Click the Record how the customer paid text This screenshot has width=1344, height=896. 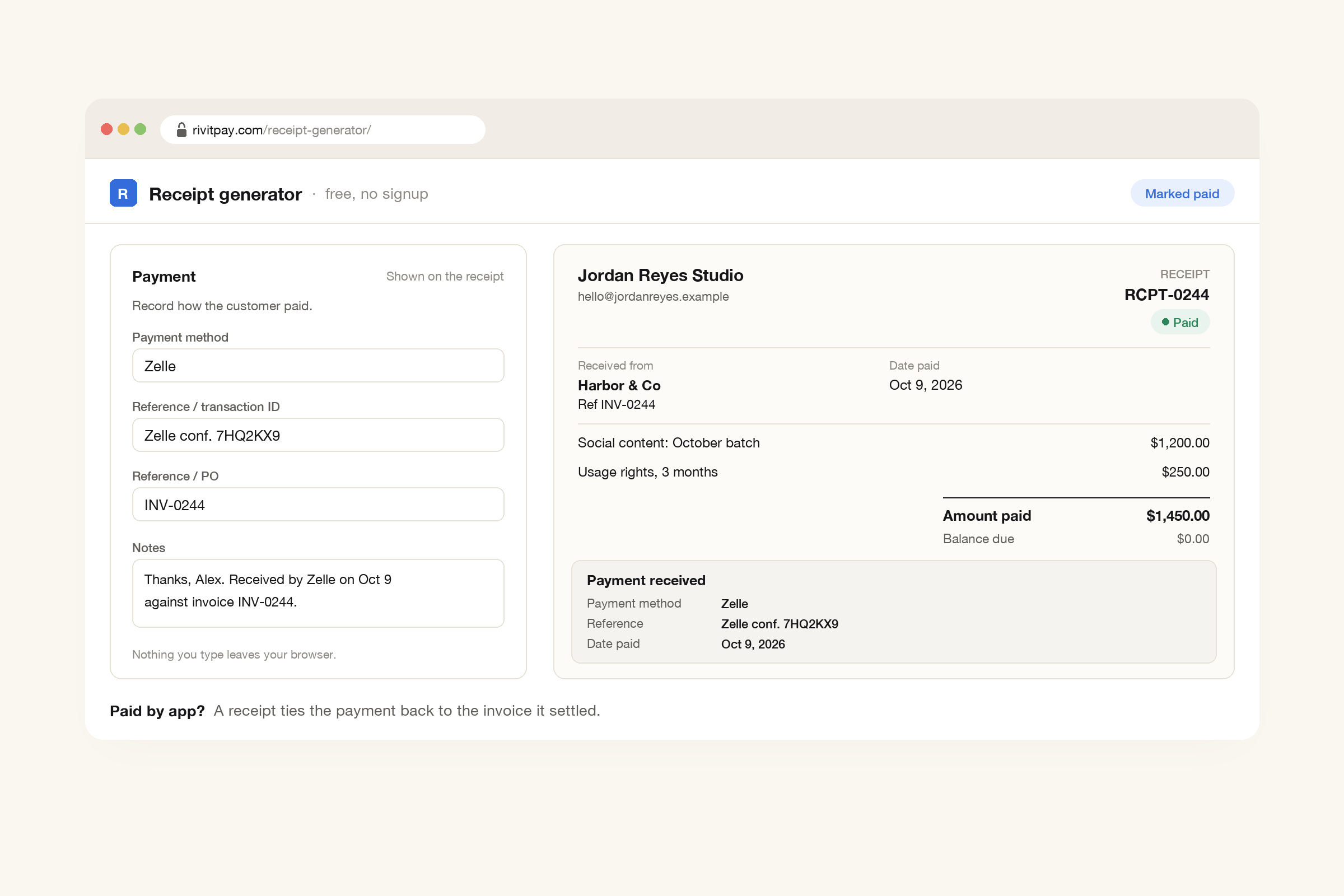[222, 306]
